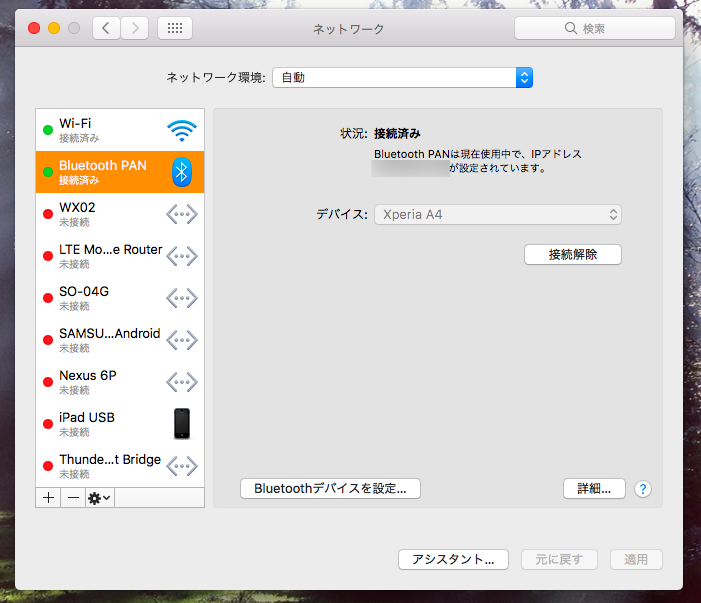Open 詳細 advanced settings
This screenshot has width=701, height=603.
[x=594, y=489]
